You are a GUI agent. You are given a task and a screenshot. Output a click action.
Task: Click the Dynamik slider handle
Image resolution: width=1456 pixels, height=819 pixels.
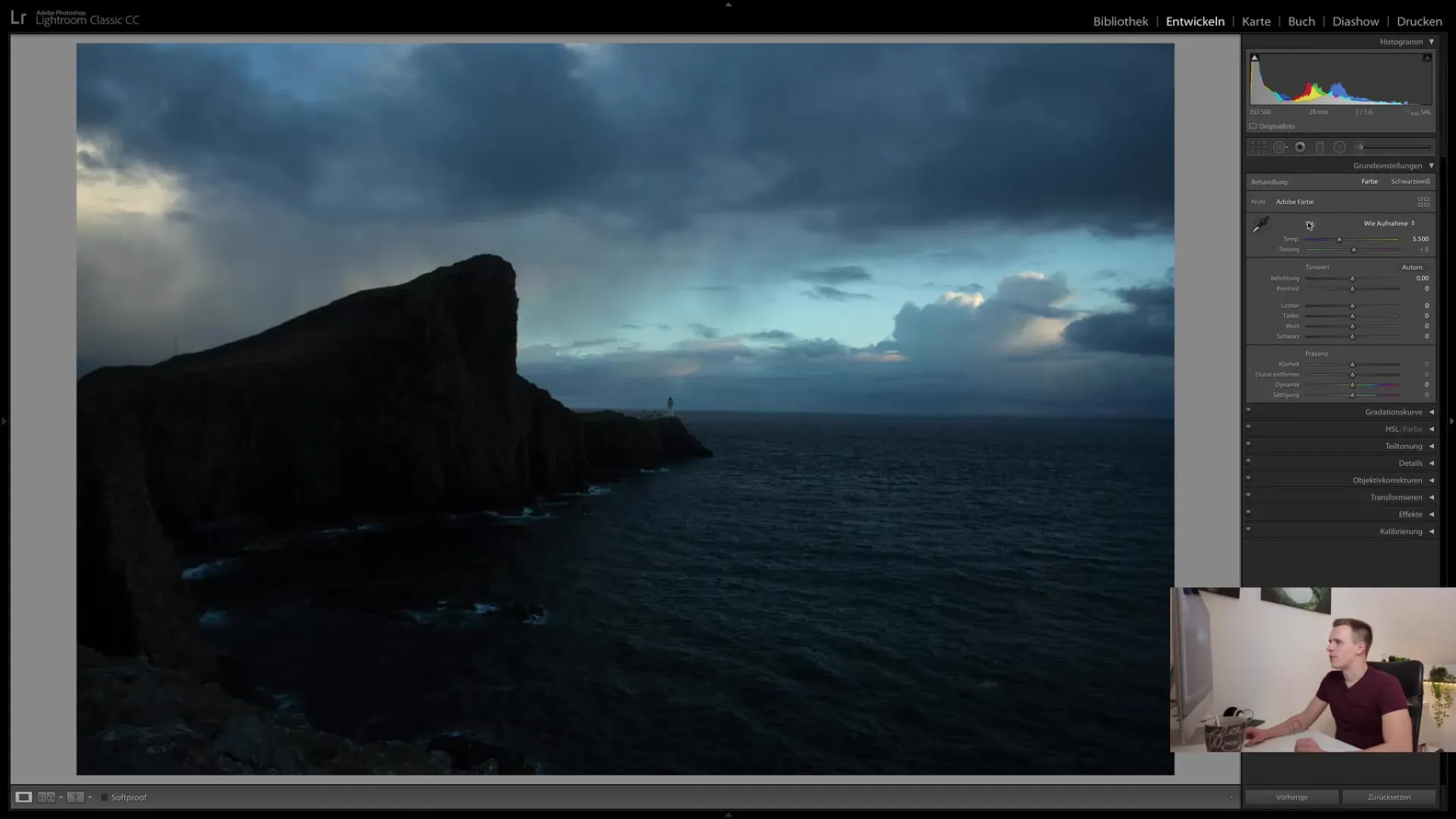tap(1352, 385)
